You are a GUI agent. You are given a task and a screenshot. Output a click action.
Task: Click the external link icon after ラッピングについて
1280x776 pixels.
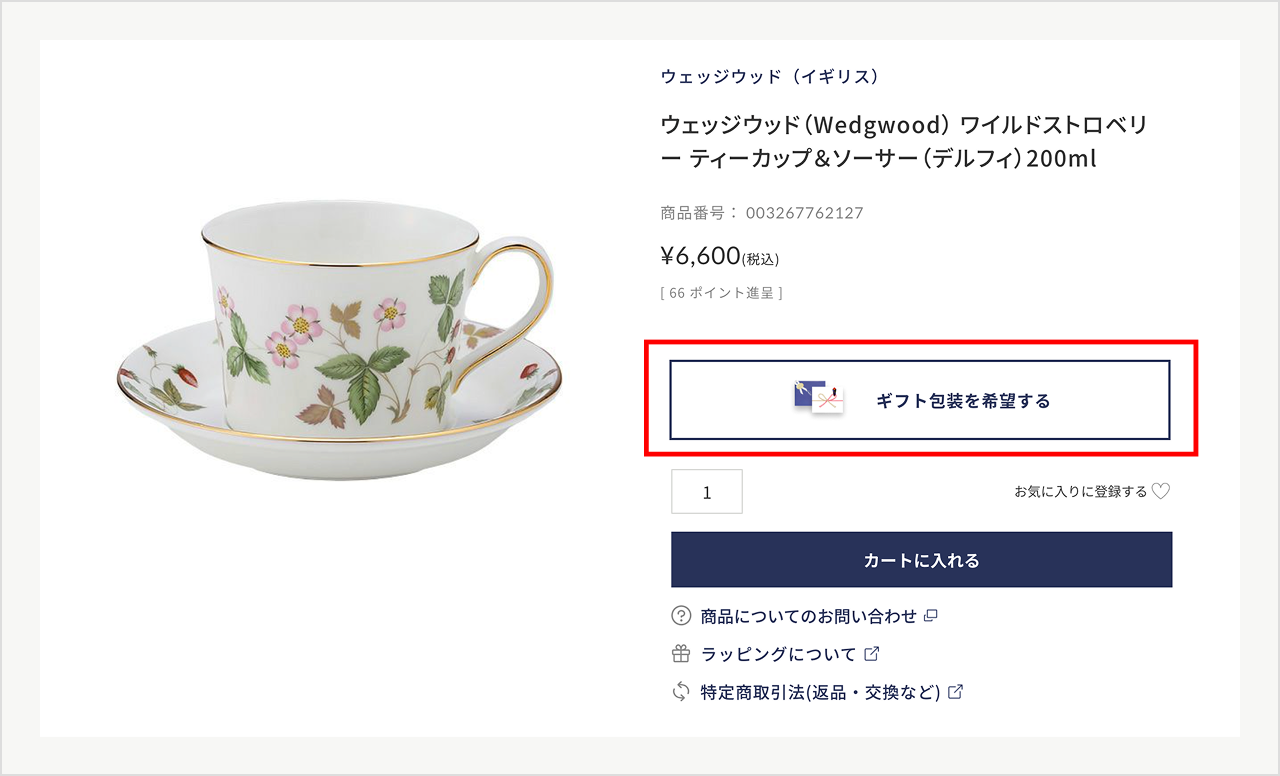(x=871, y=654)
